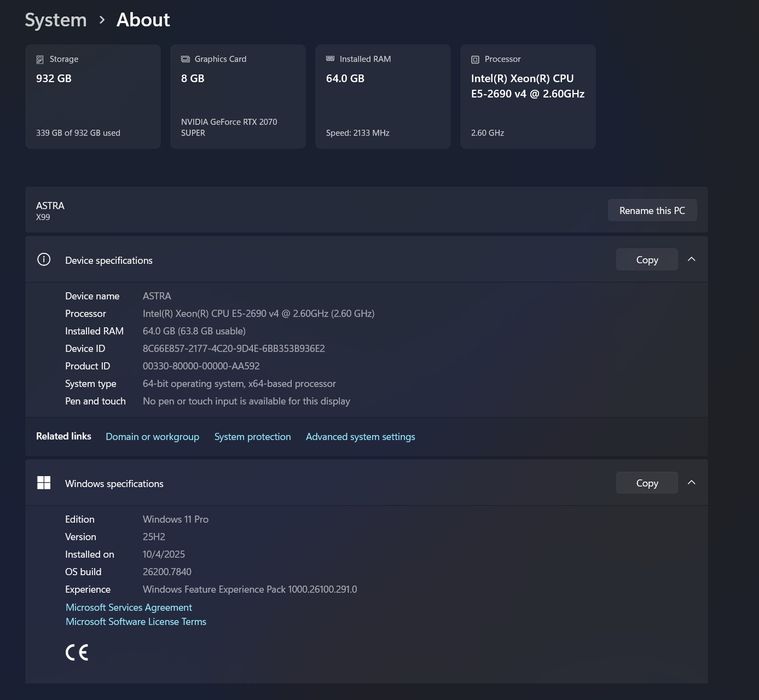Click the X99 model text
759x700 pixels.
43,217
